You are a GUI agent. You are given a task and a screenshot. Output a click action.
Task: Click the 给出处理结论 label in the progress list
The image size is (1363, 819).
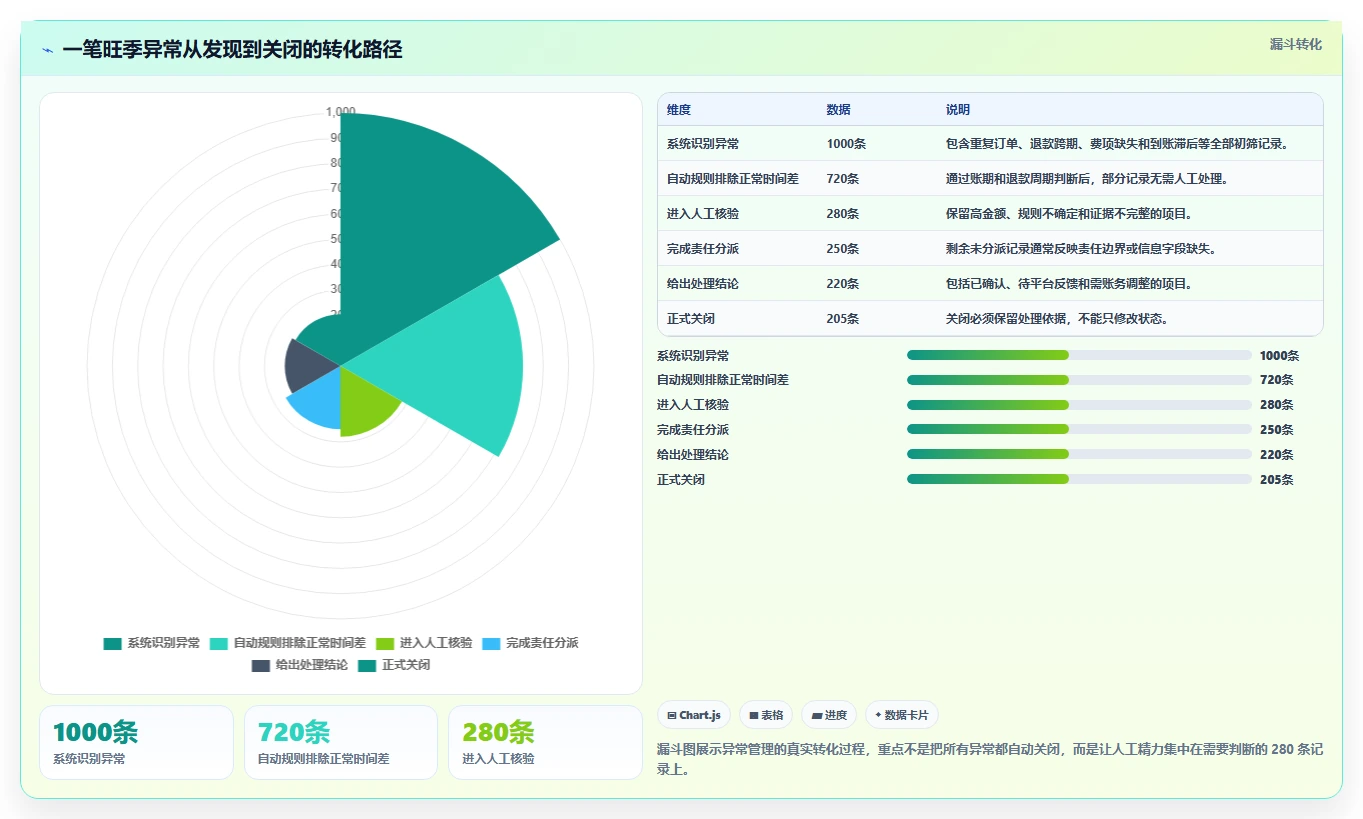[x=693, y=454]
